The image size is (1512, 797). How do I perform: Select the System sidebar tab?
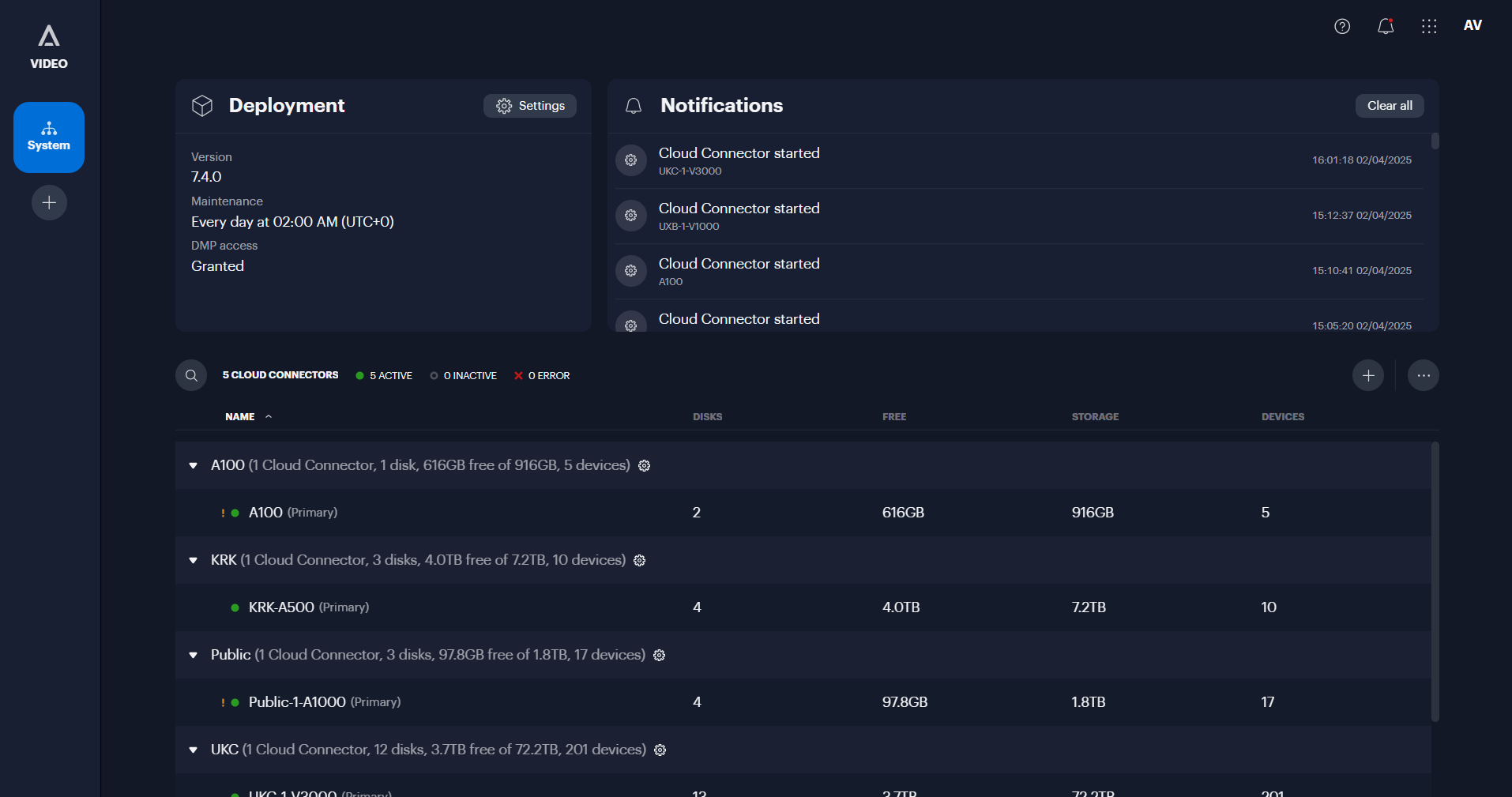pos(49,137)
